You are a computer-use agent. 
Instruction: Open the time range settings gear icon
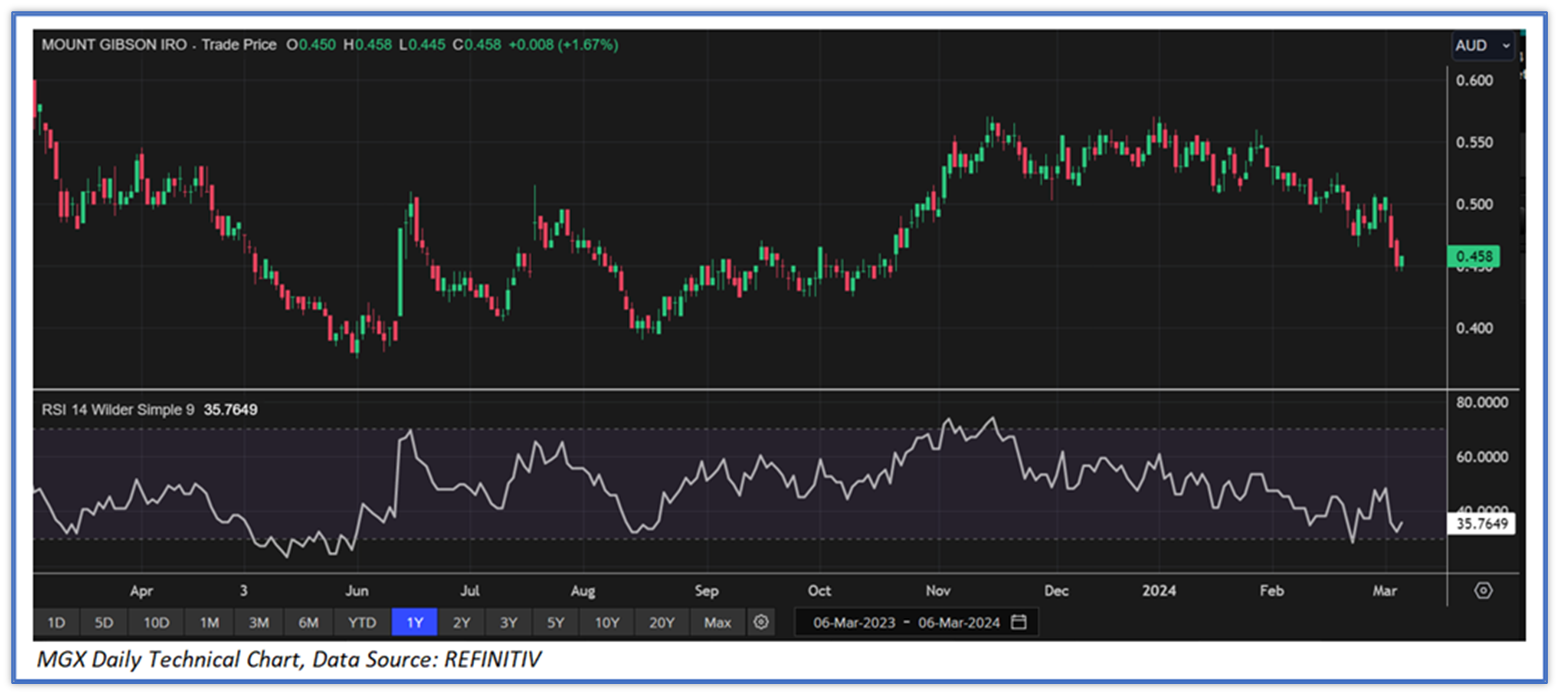(x=761, y=623)
